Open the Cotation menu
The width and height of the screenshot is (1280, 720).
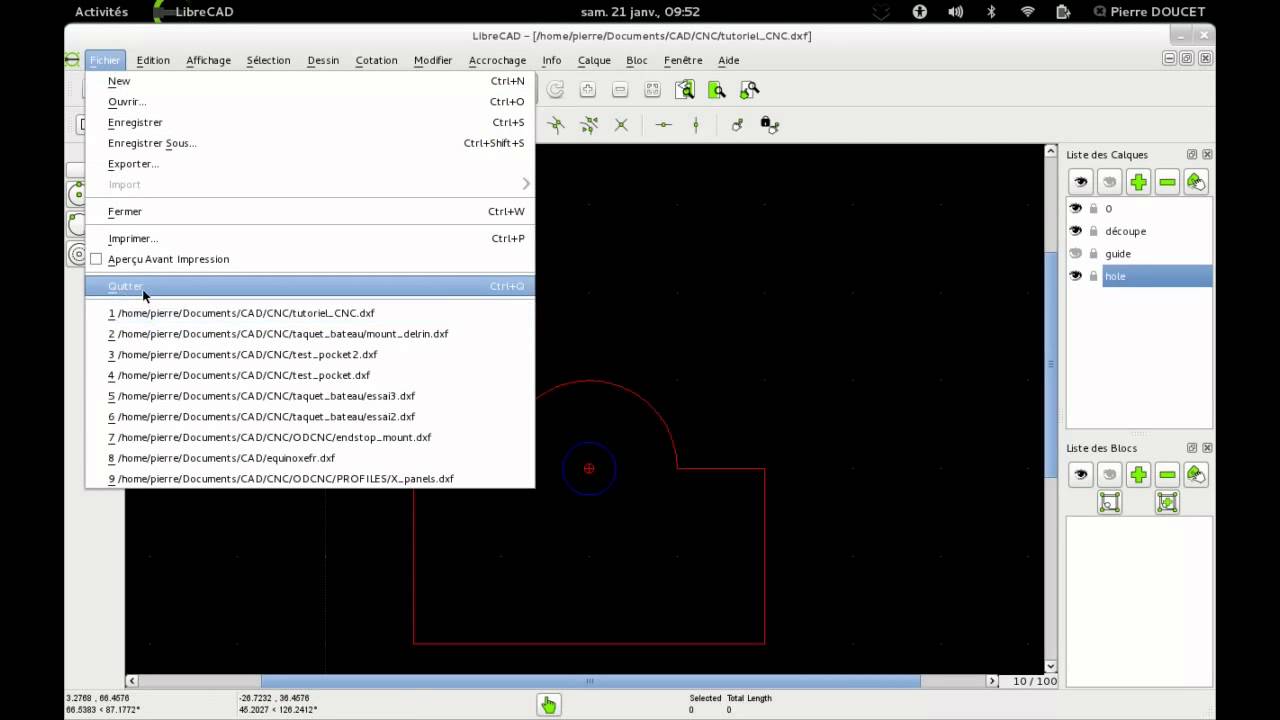[376, 60]
